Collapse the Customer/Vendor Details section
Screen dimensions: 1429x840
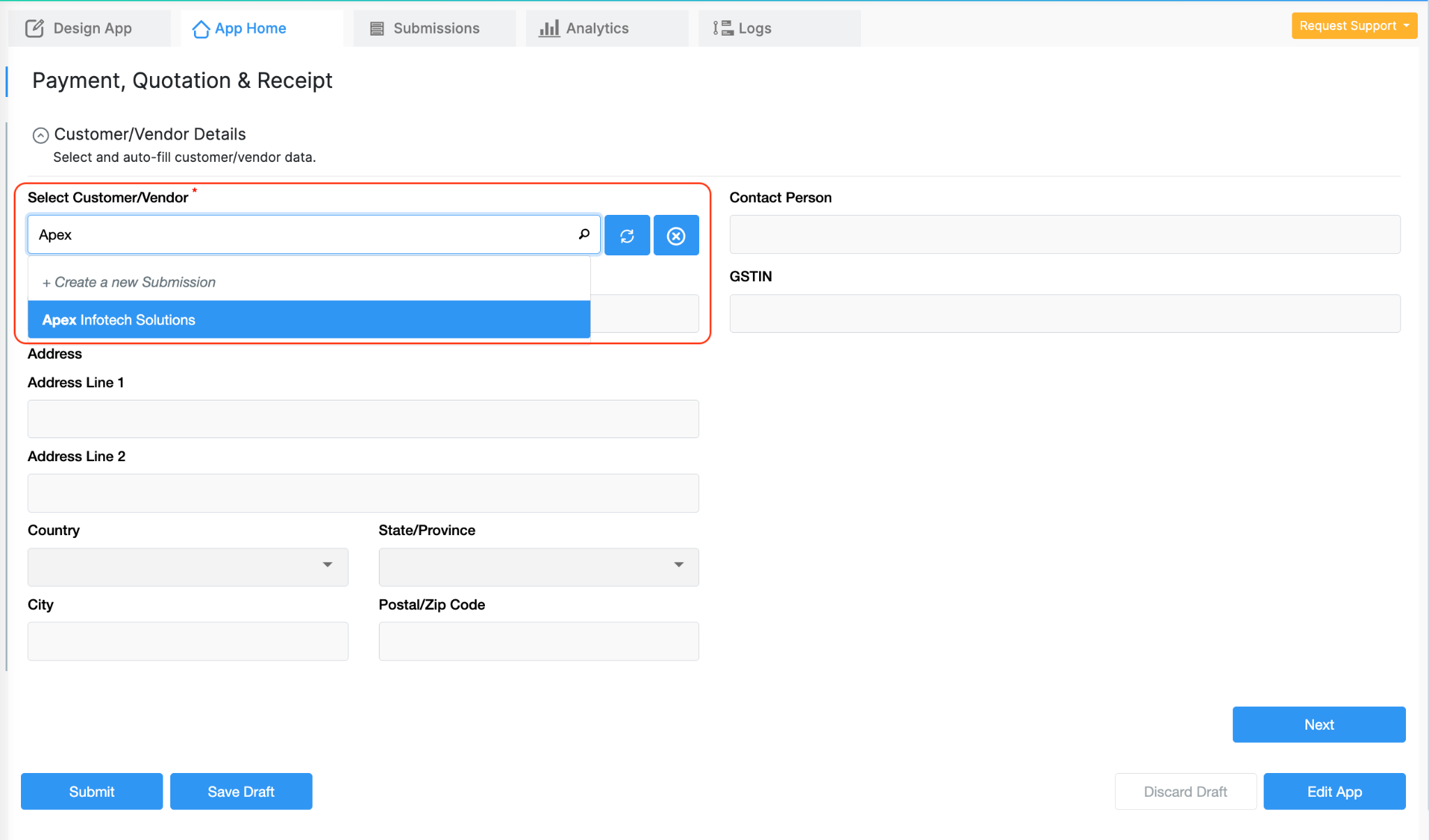tap(40, 135)
